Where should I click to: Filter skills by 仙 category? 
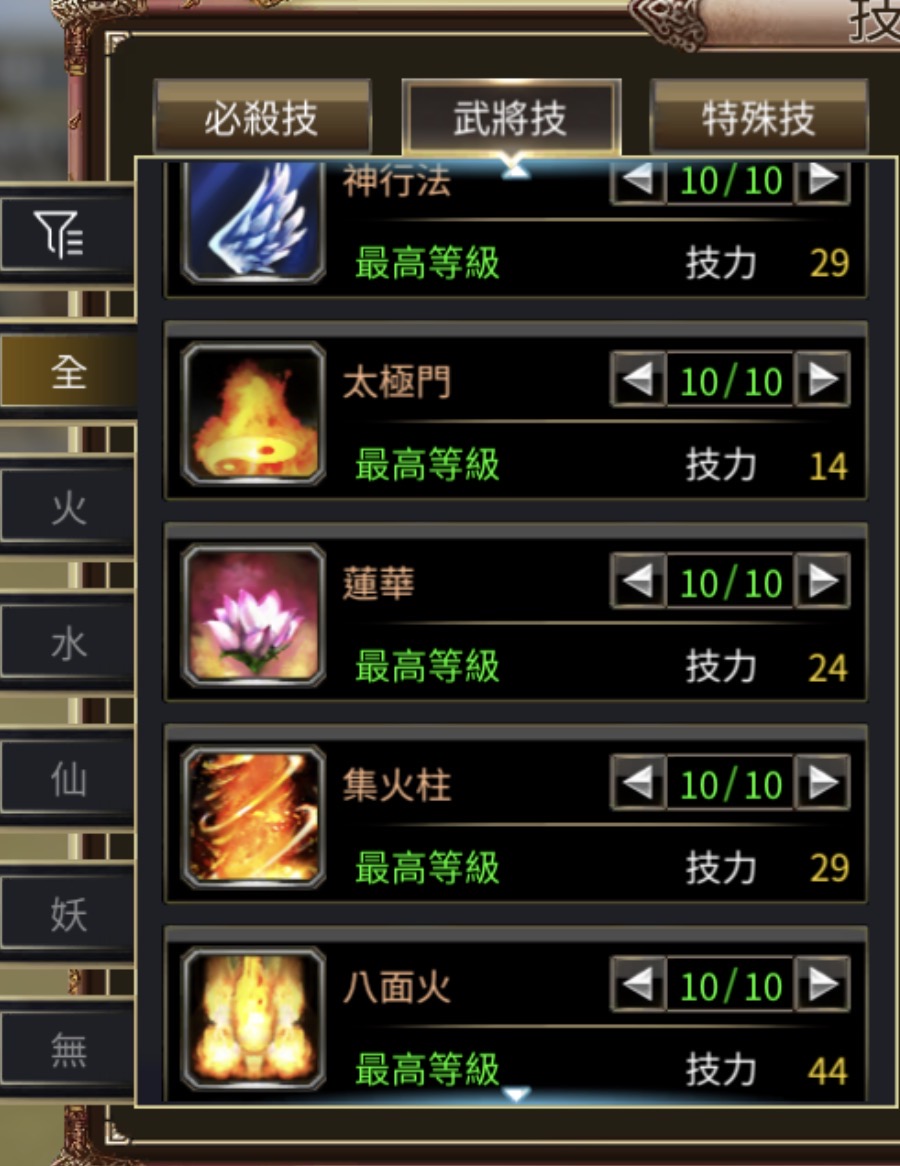[x=67, y=779]
